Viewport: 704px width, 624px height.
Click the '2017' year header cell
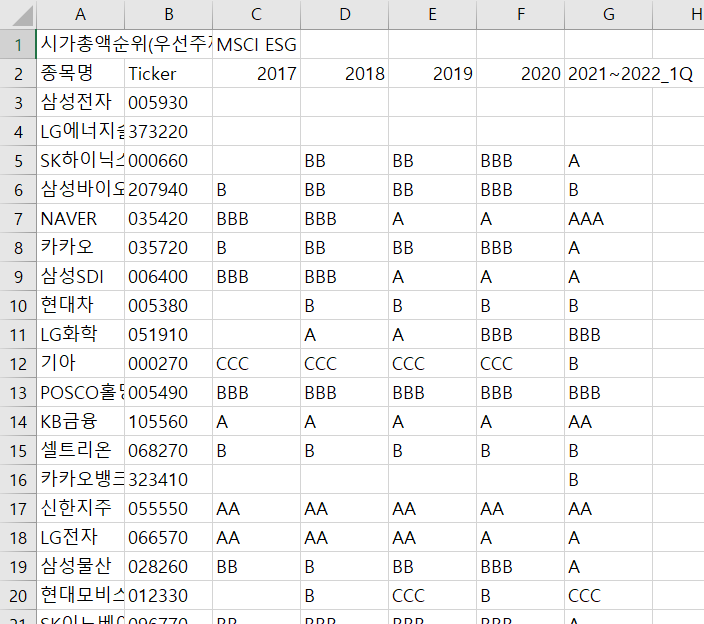(256, 73)
